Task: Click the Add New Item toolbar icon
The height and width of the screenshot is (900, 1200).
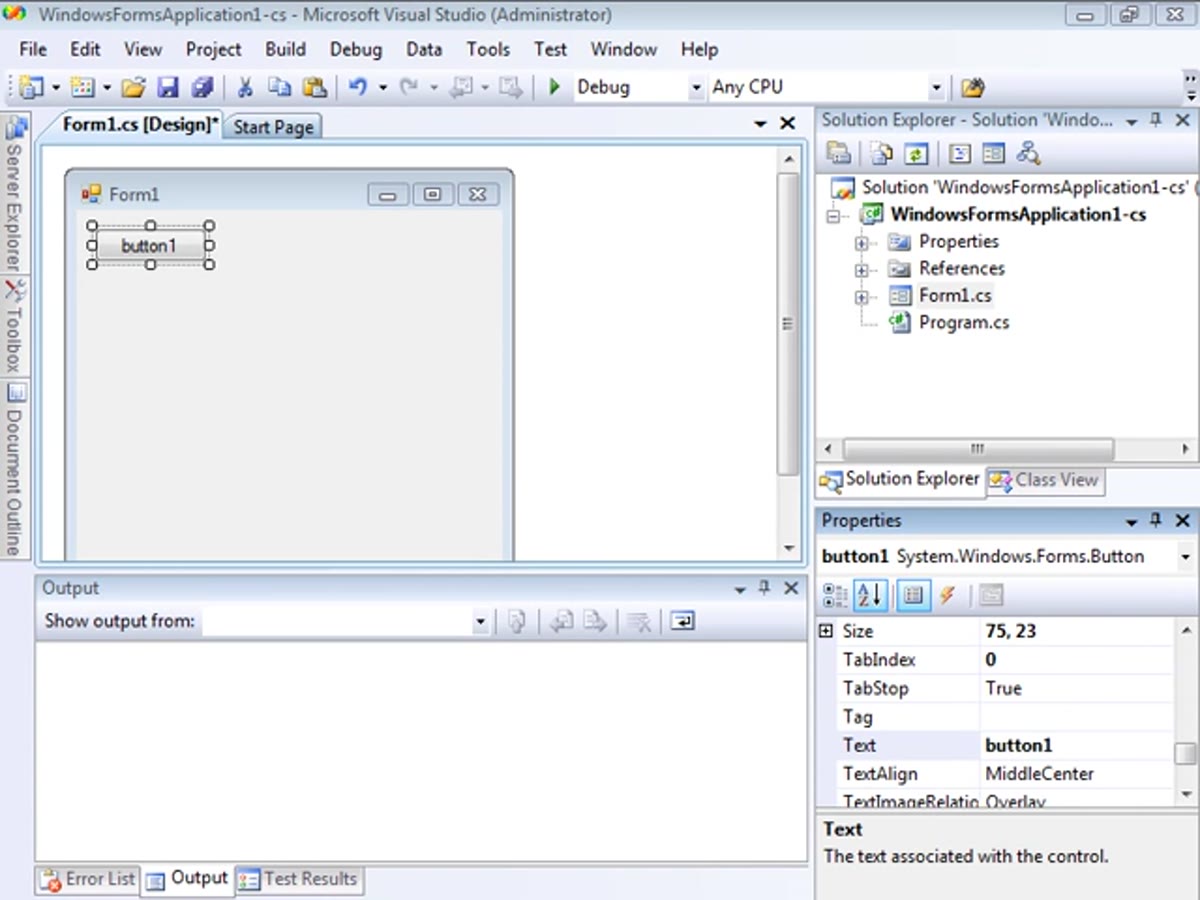Action: [x=83, y=88]
